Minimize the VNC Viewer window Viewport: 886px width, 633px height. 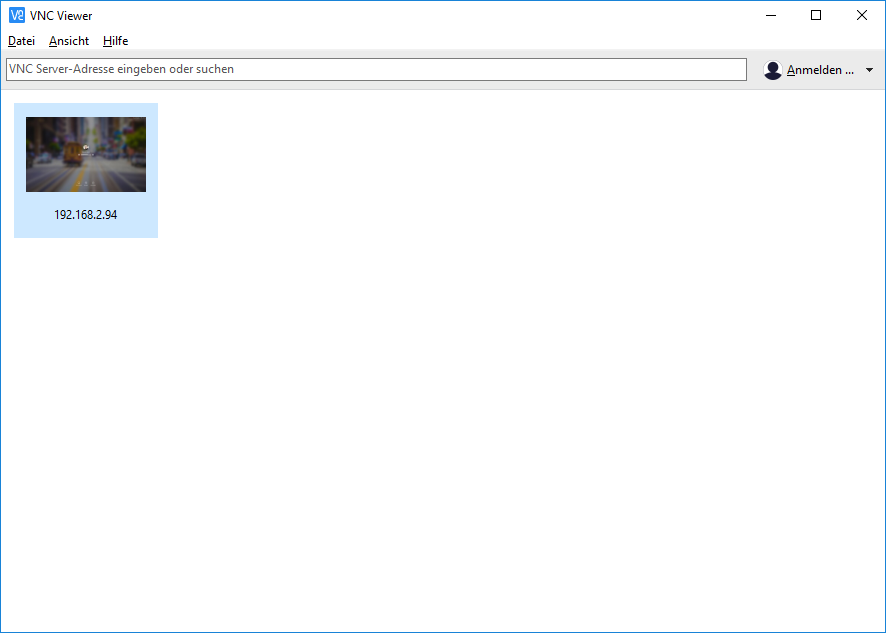coord(770,15)
